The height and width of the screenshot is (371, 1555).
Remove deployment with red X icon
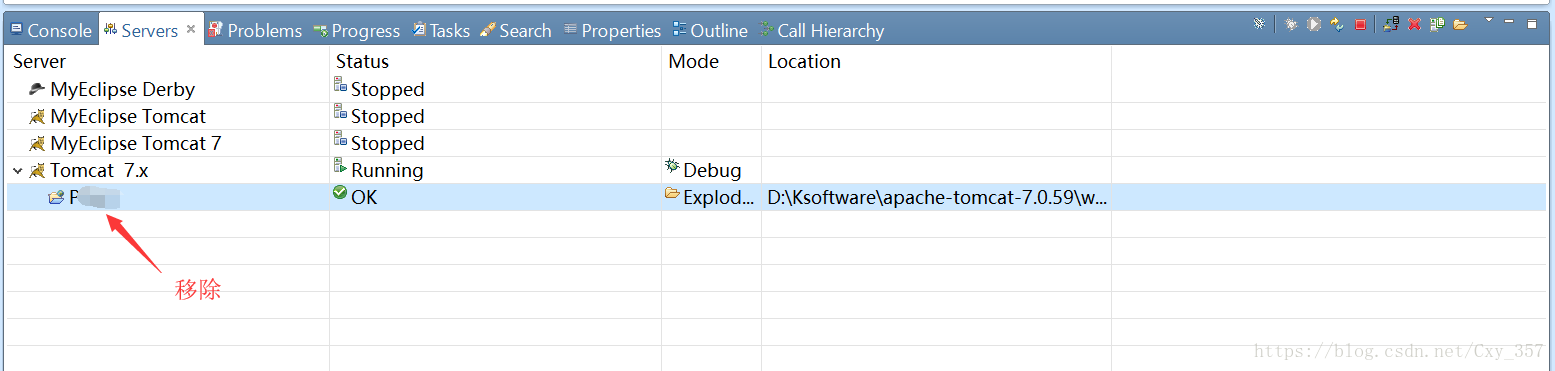point(1414,24)
